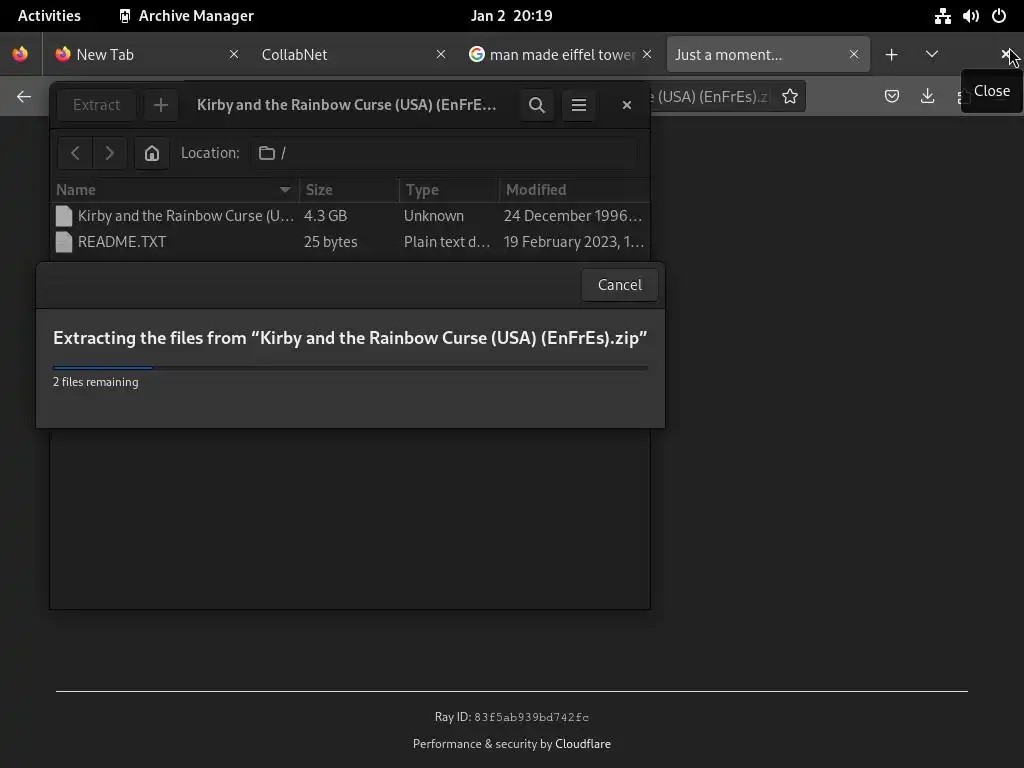Expand the list all tabs dropdown

pos(932,54)
